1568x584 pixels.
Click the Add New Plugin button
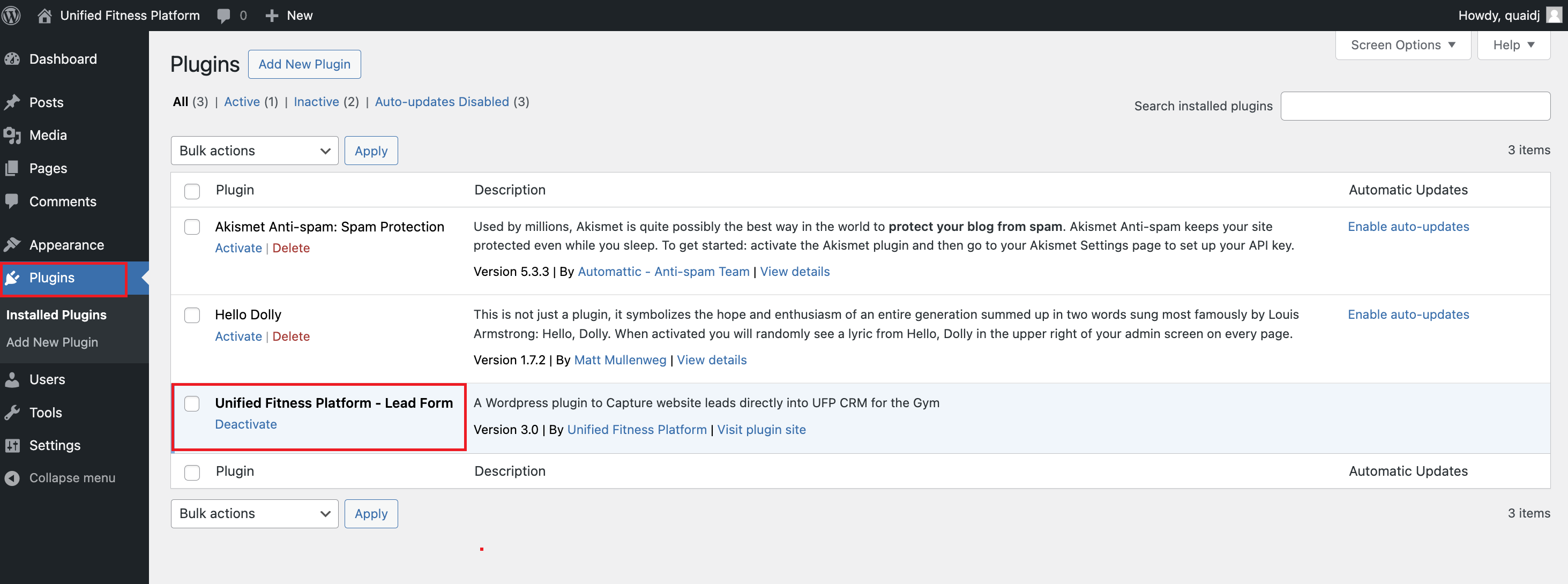[x=304, y=64]
